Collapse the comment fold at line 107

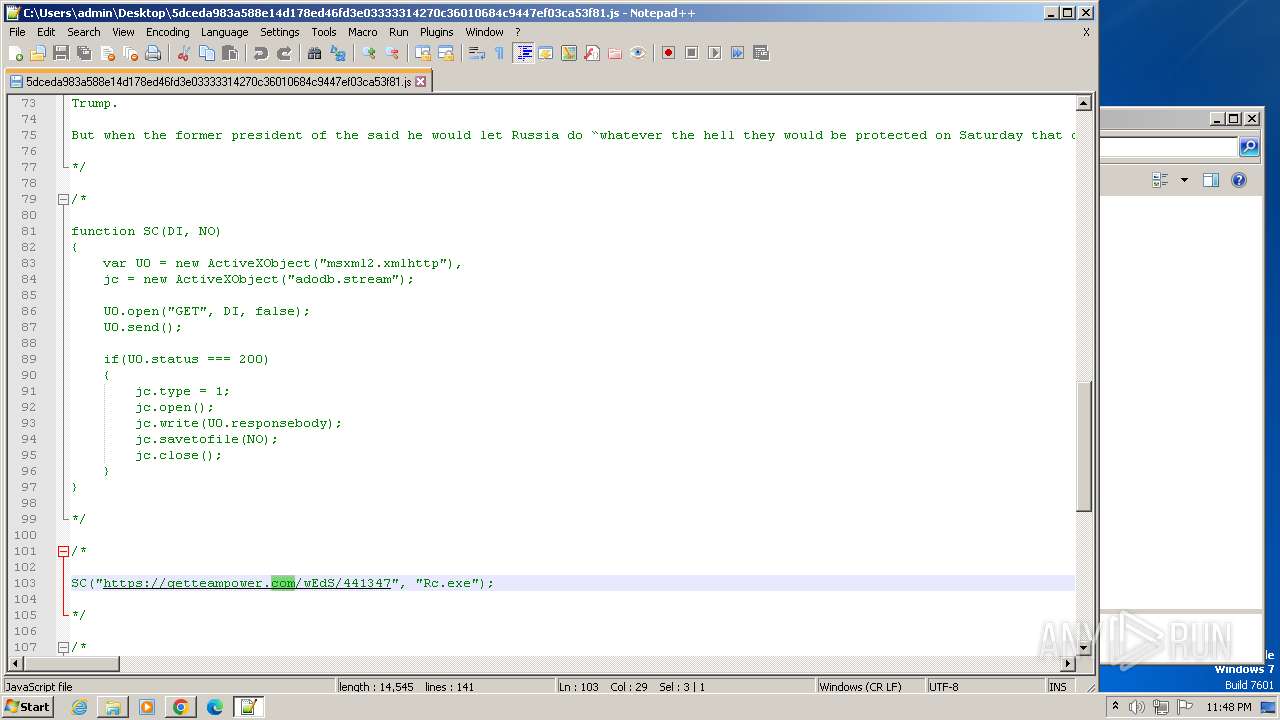(63, 647)
